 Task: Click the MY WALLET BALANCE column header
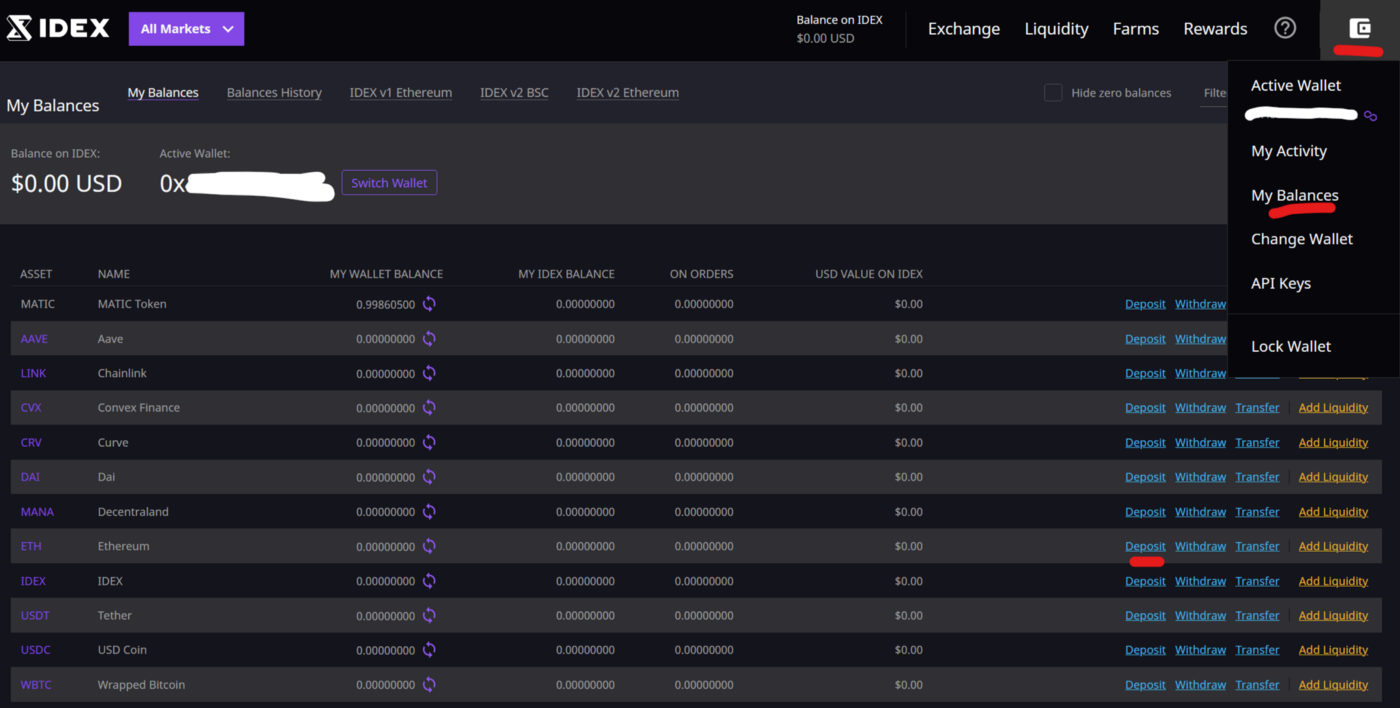point(386,274)
